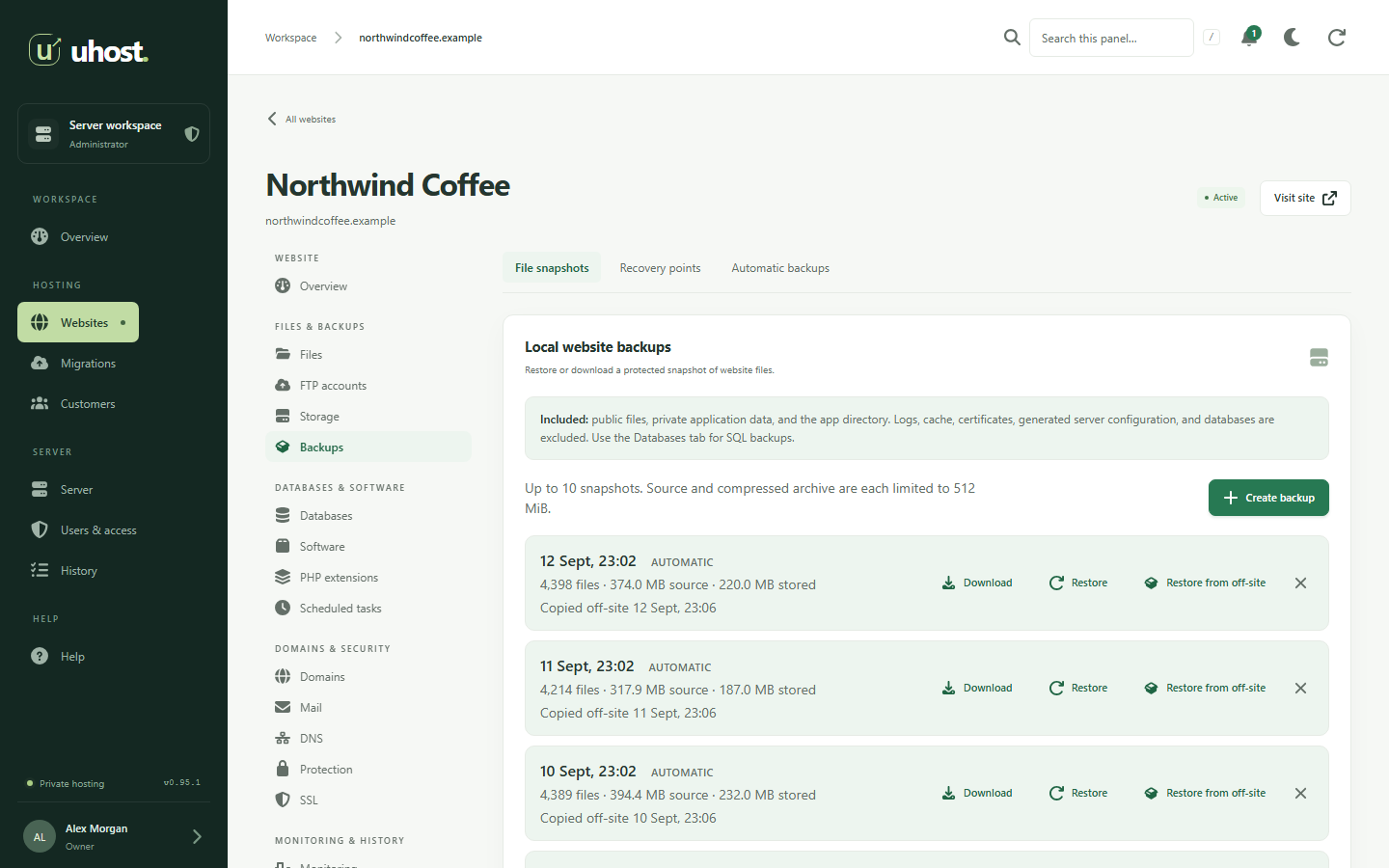The height and width of the screenshot is (868, 1389).
Task: Click the FTP accounts cloud icon
Action: click(x=283, y=386)
